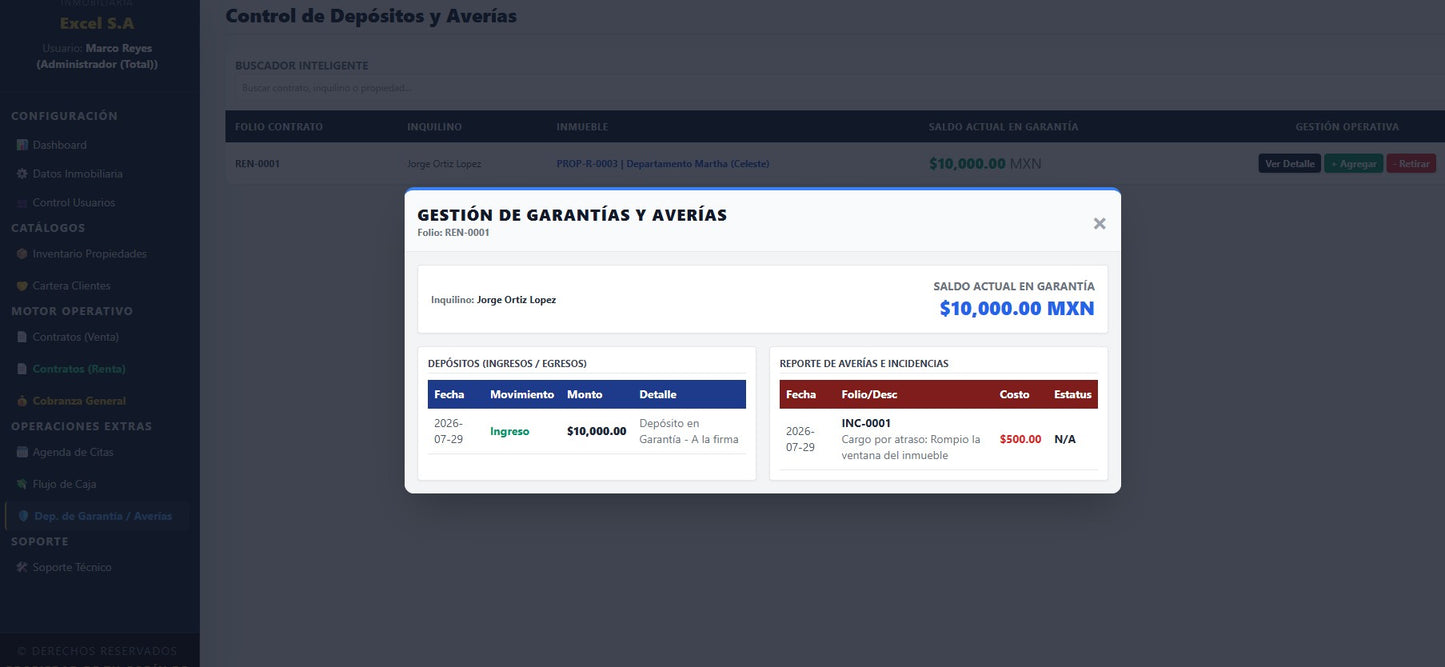Viewport: 1445px width, 667px height.
Task: Click the Ingreso movement in deposits table
Action: [x=510, y=432]
